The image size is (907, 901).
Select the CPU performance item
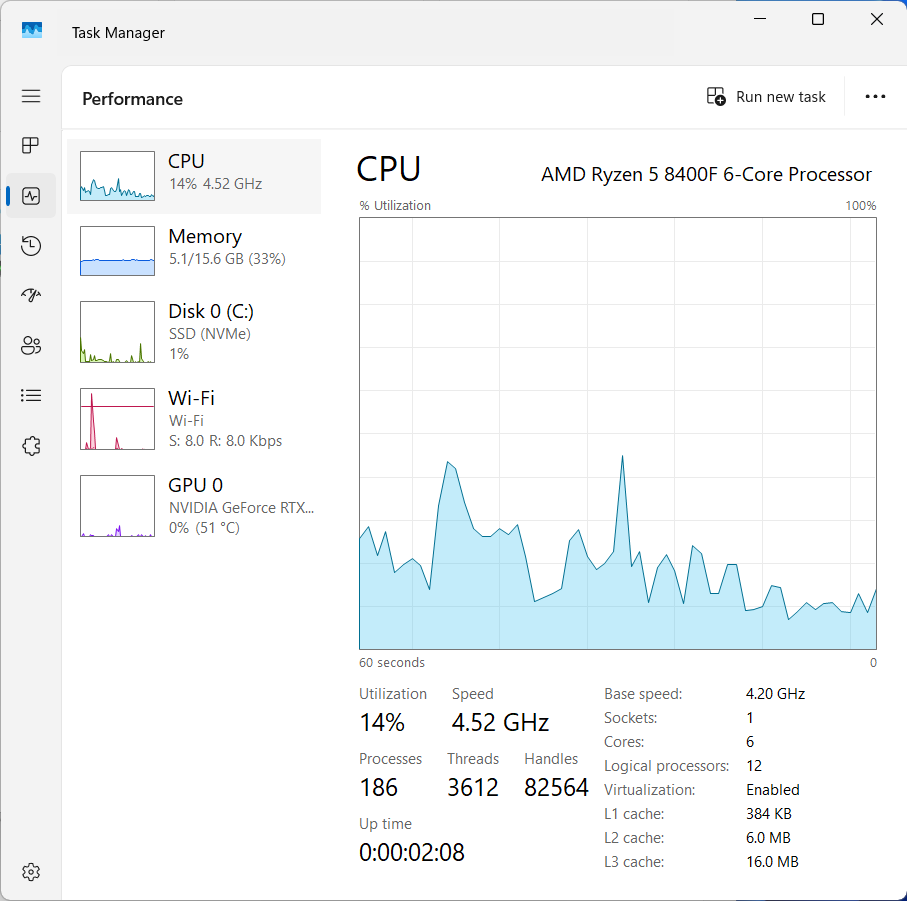pyautogui.click(x=194, y=176)
